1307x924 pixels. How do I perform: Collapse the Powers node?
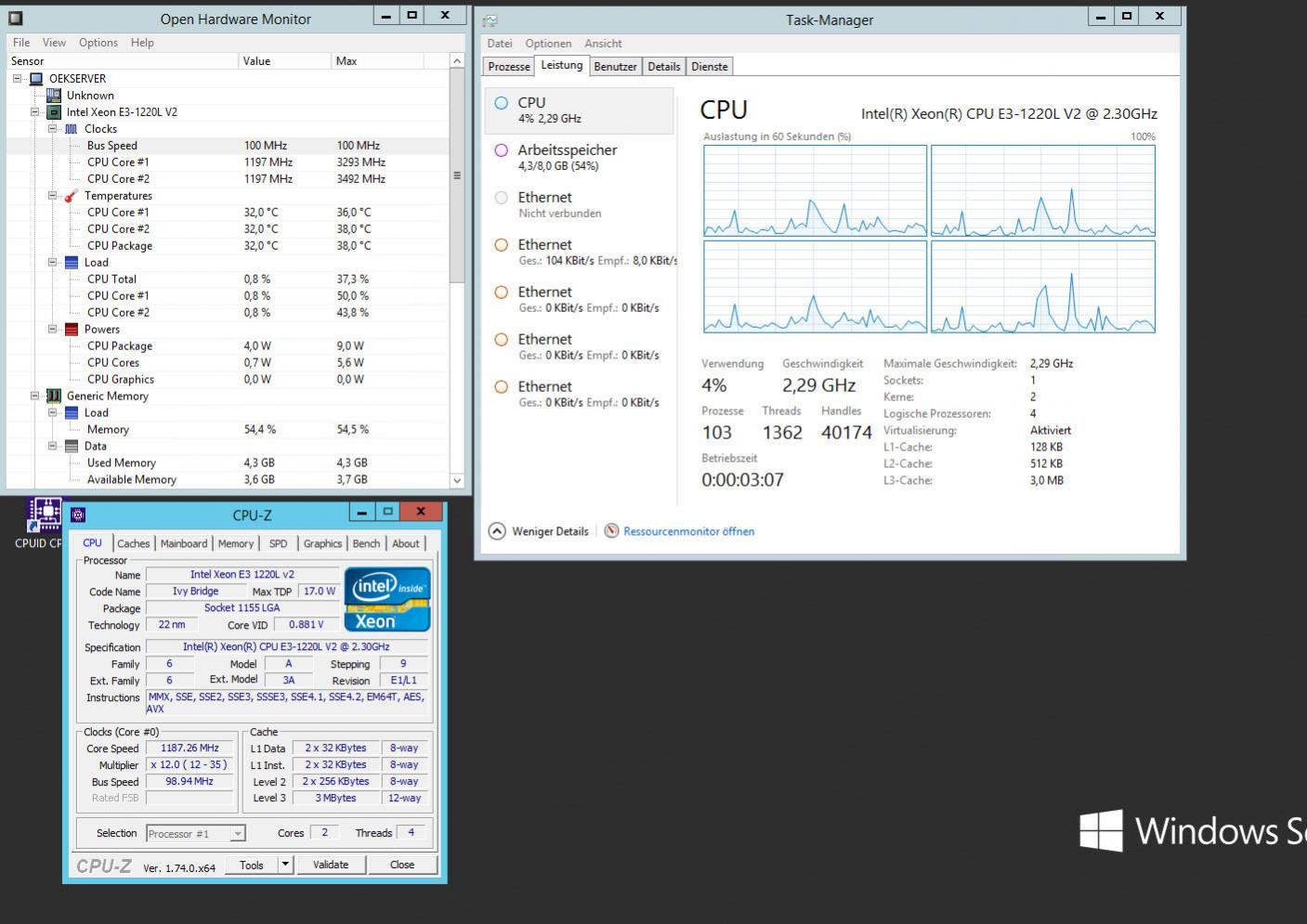pos(53,330)
